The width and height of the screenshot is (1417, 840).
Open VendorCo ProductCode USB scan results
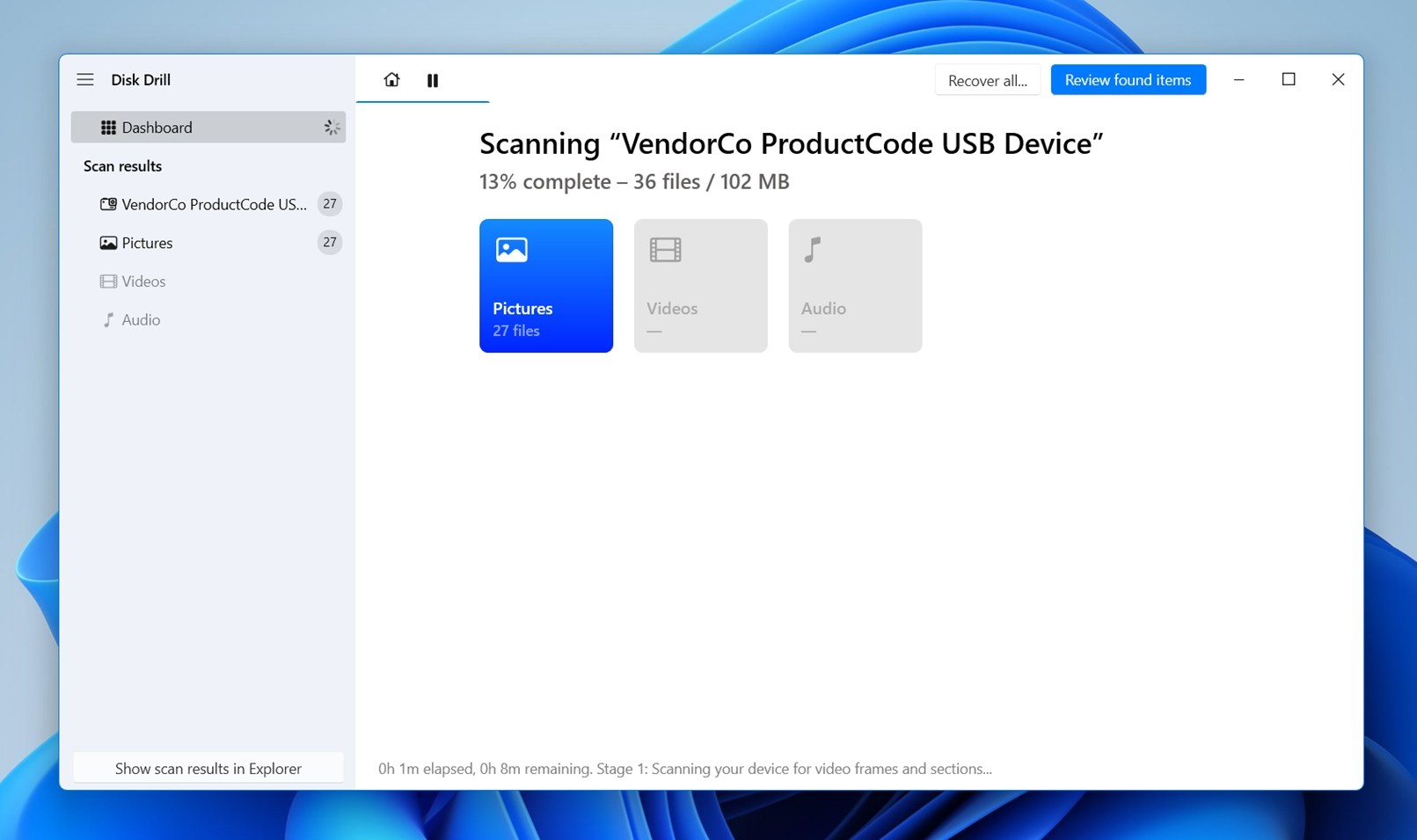point(208,204)
